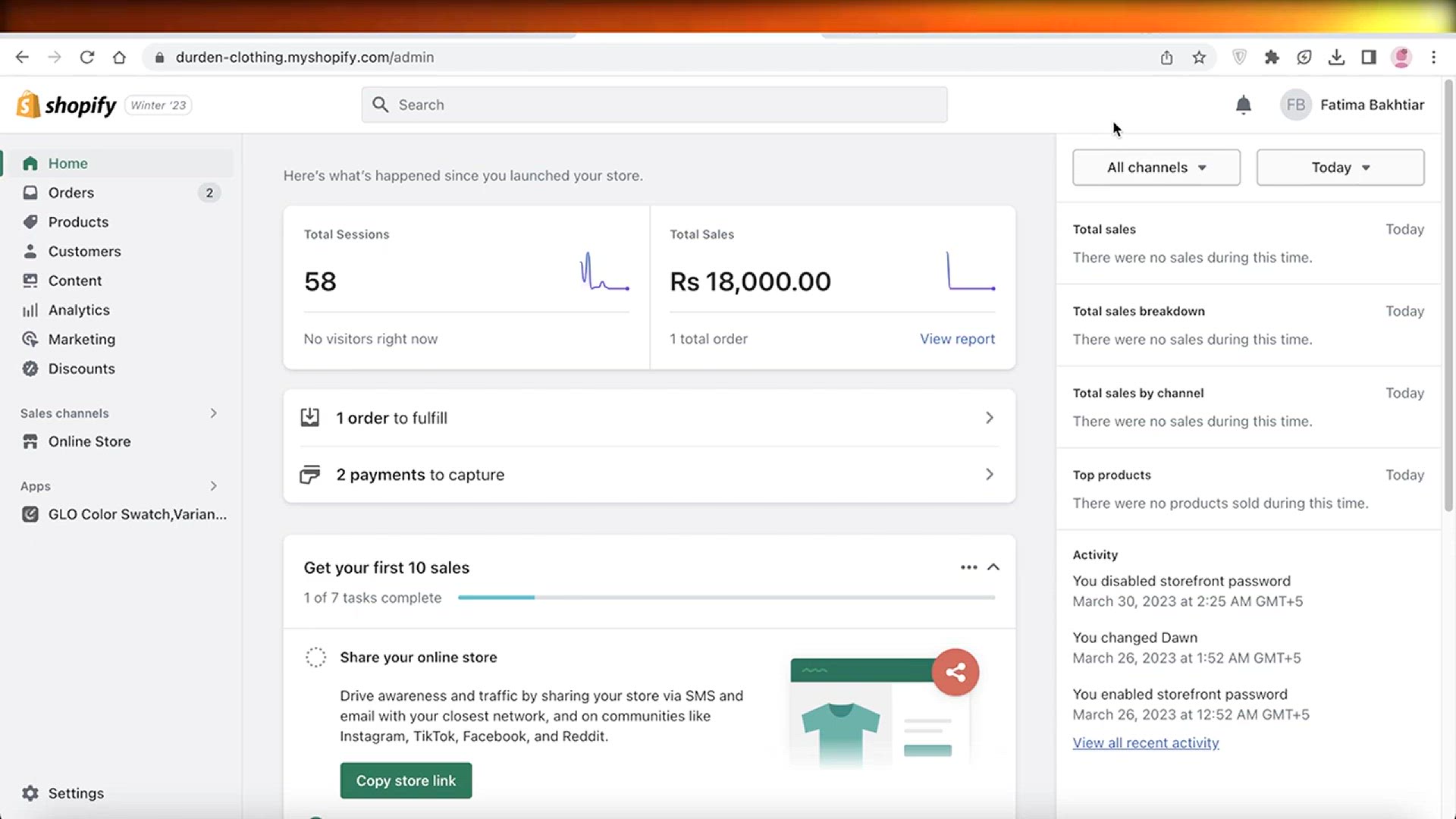Click the You changed Dawn activity entry
Screen dimensions: 1456x819
coord(1186,648)
